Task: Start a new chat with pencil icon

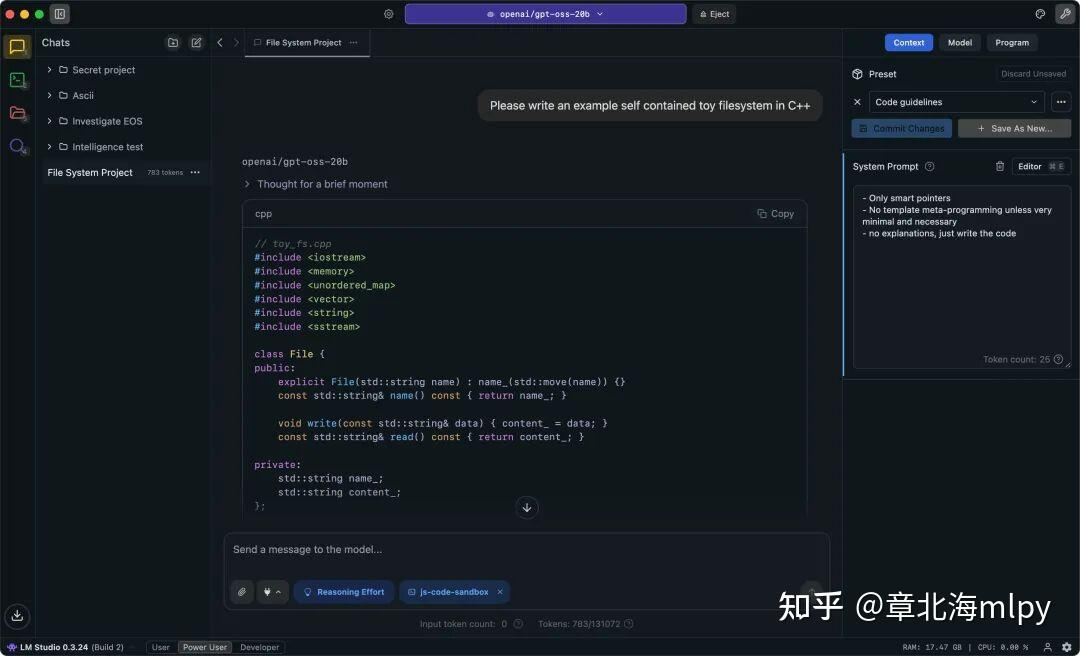Action: point(196,43)
